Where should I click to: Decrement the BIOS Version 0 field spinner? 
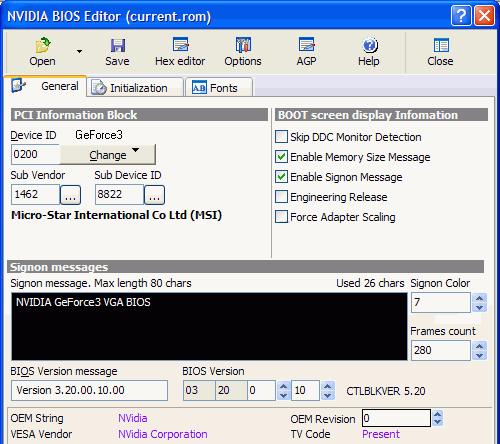283,395
